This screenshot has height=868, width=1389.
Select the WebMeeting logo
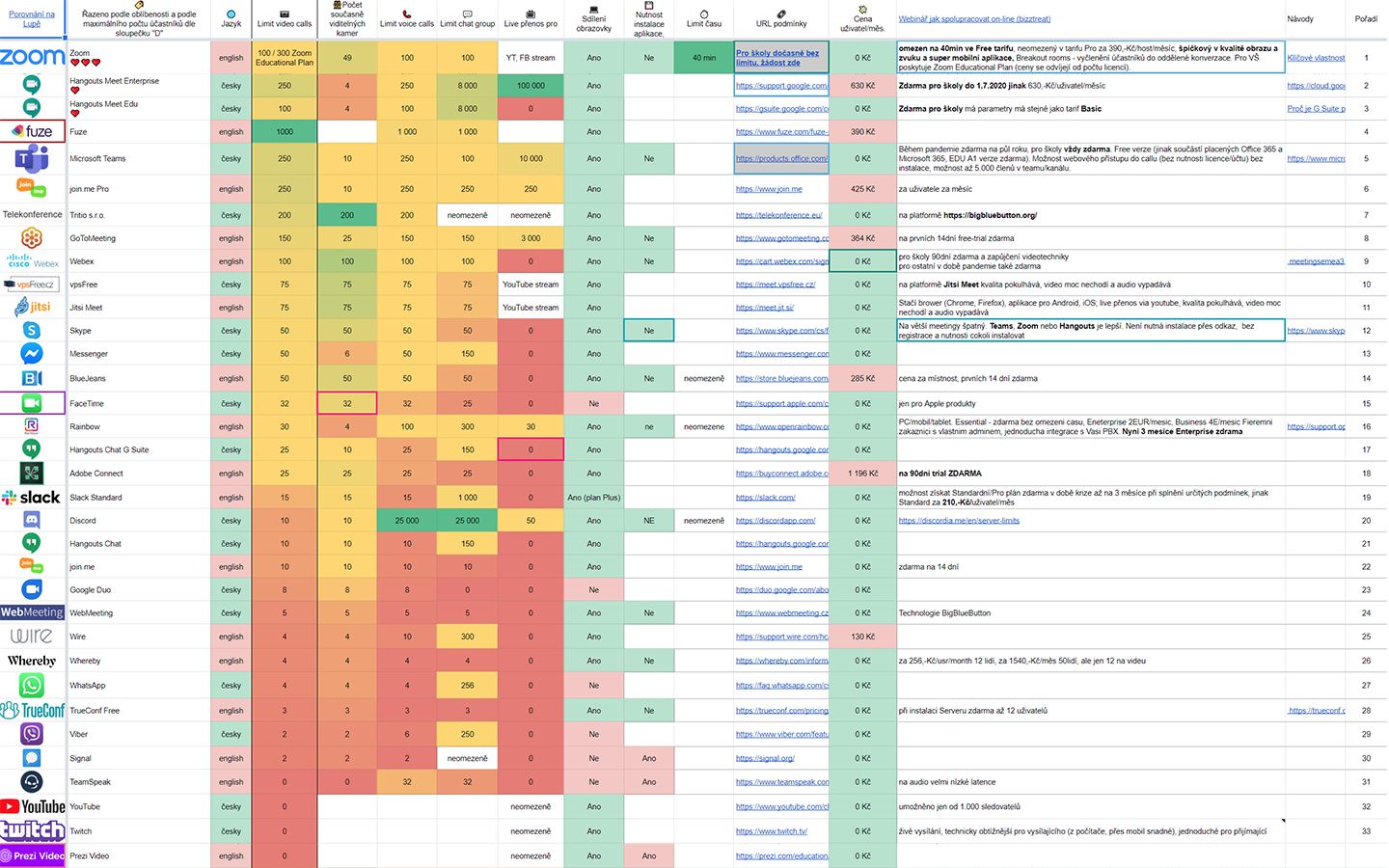click(x=32, y=612)
